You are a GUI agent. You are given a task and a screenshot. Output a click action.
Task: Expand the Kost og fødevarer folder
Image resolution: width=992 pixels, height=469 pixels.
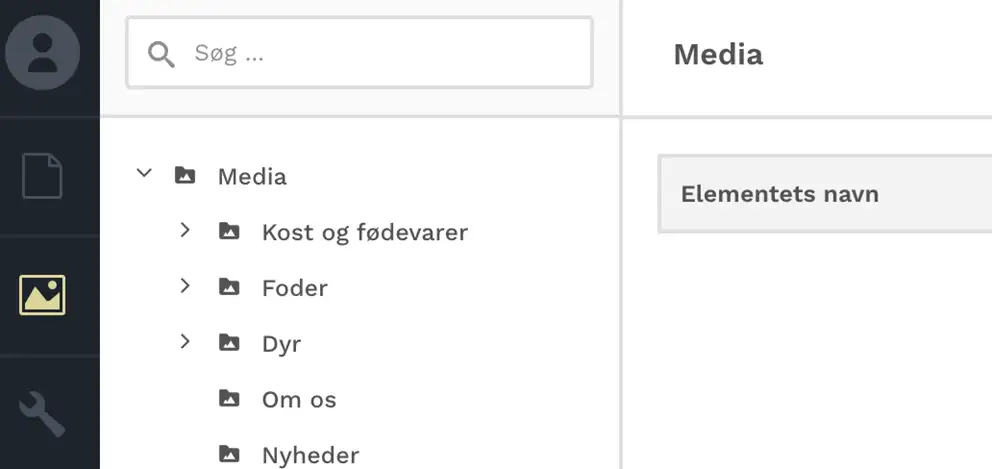[185, 231]
